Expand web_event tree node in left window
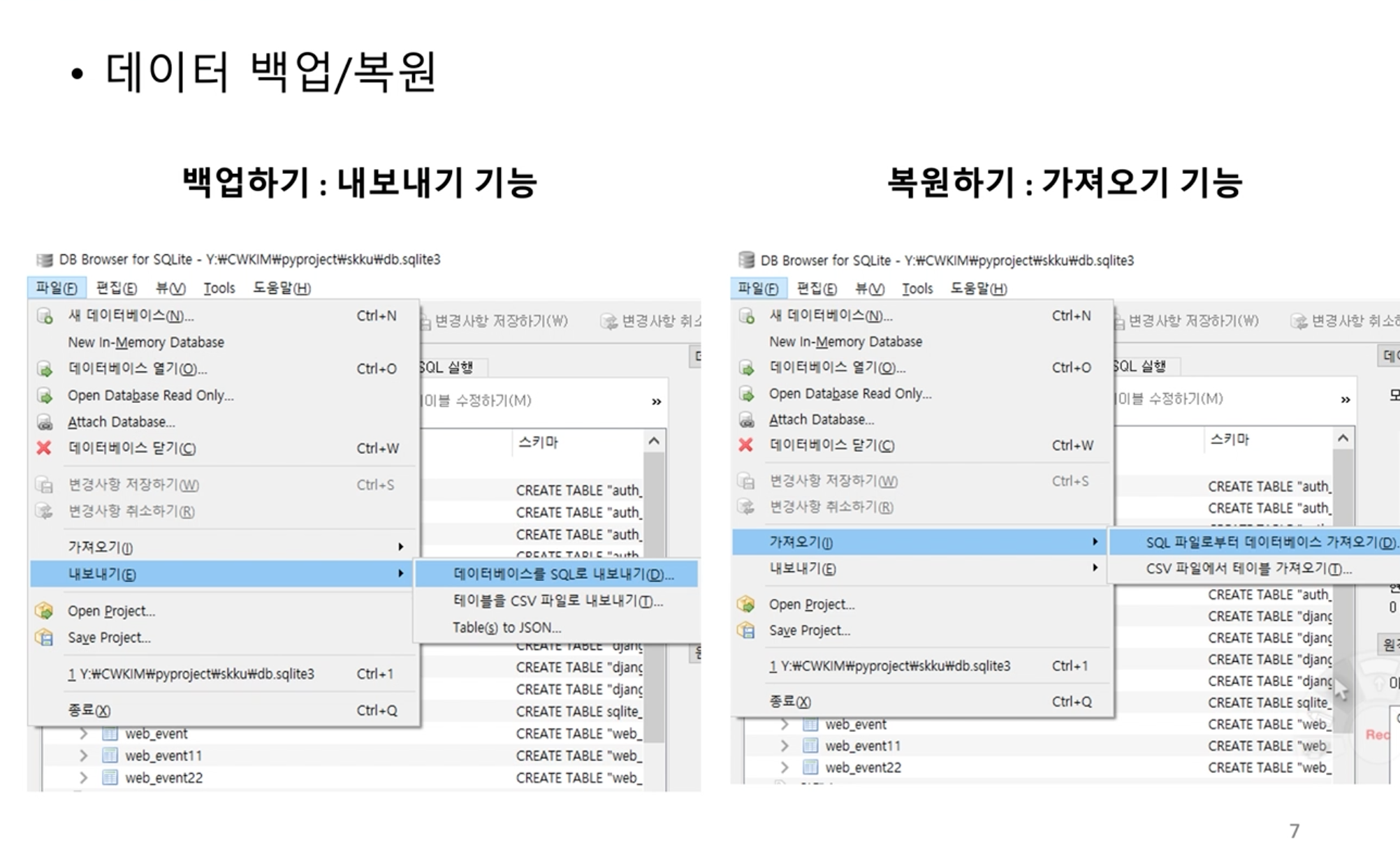The image size is (1400, 863). click(84, 734)
